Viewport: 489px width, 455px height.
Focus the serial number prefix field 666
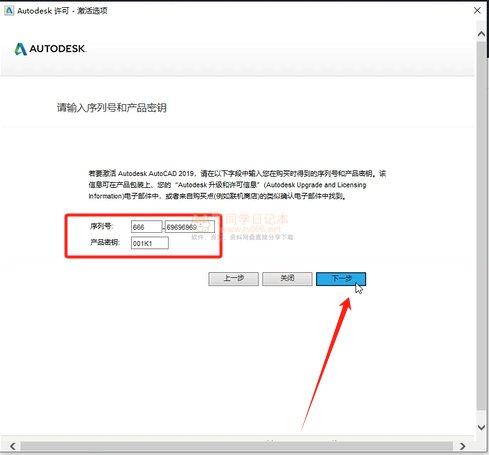(146, 227)
